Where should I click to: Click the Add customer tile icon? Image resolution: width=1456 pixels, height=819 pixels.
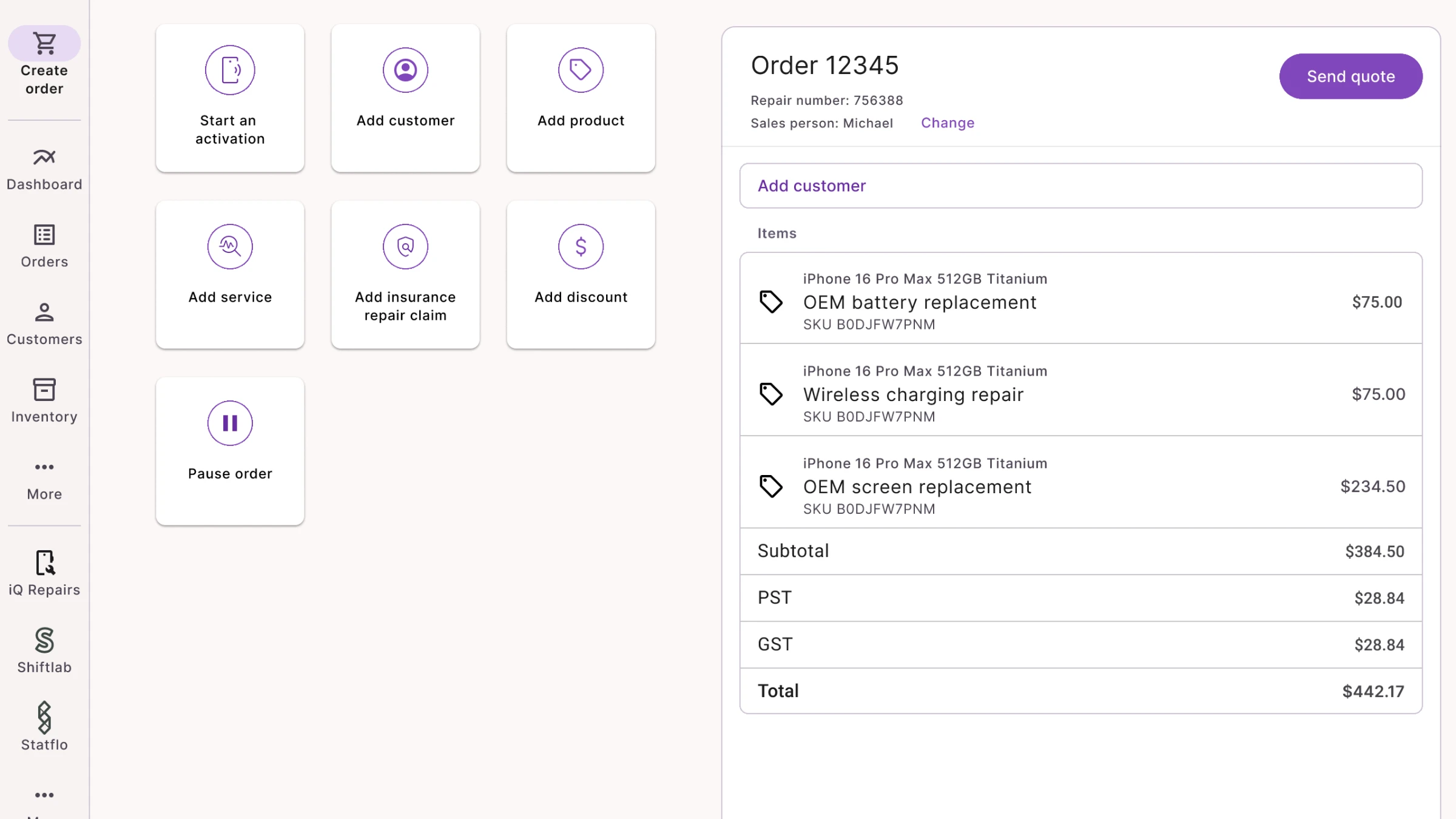click(x=405, y=70)
